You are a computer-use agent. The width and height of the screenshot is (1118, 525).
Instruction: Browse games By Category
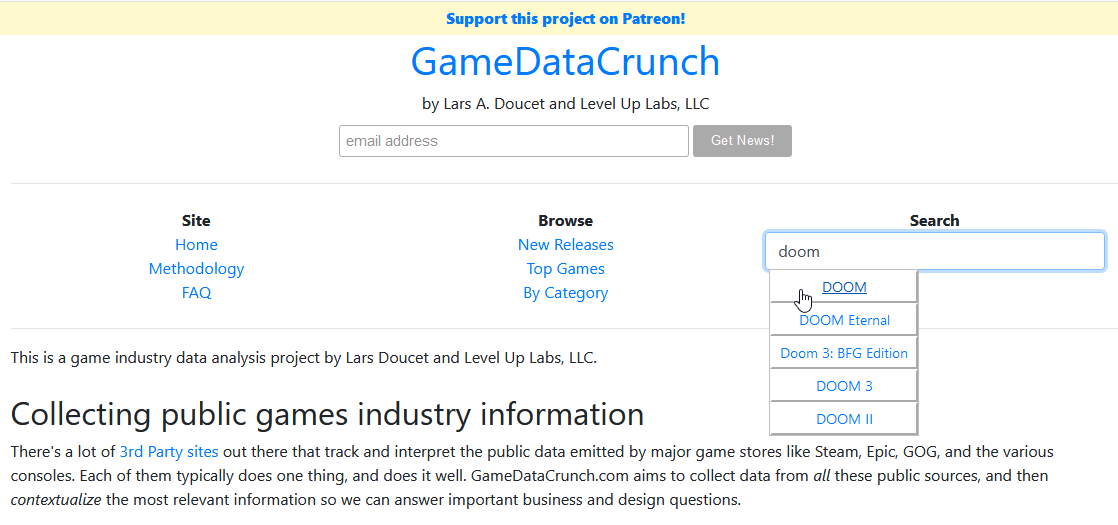click(565, 293)
